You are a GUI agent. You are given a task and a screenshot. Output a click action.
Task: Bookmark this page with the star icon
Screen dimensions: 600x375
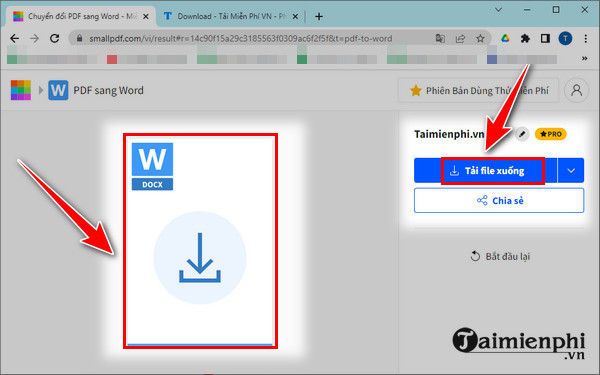[480, 38]
